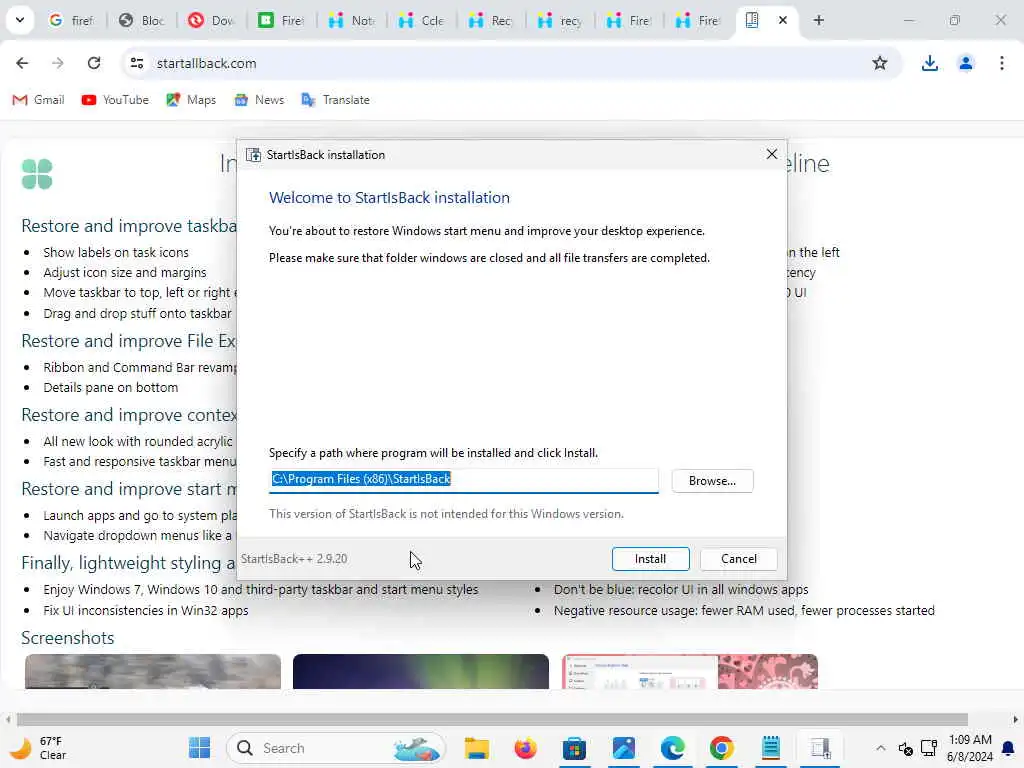1024x768 pixels.
Task: Go back in Chrome history
Action: 22,63
